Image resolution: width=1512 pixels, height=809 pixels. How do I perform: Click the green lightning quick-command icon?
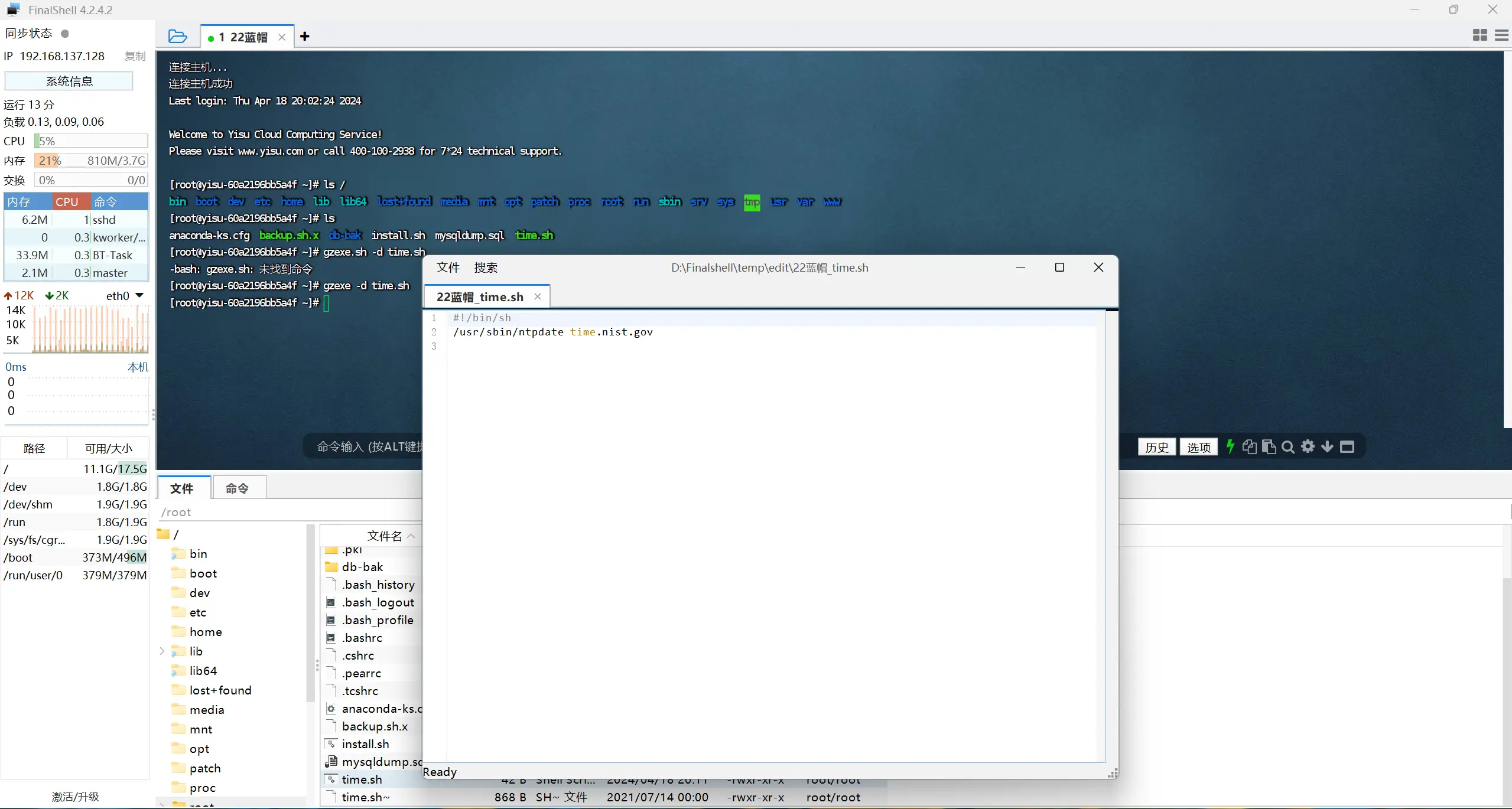pyautogui.click(x=1230, y=446)
